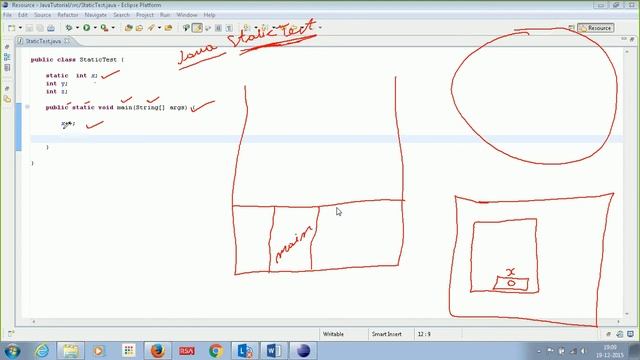
Task: Click the editor horizontal scrollbar left arrow
Action: (33, 322)
